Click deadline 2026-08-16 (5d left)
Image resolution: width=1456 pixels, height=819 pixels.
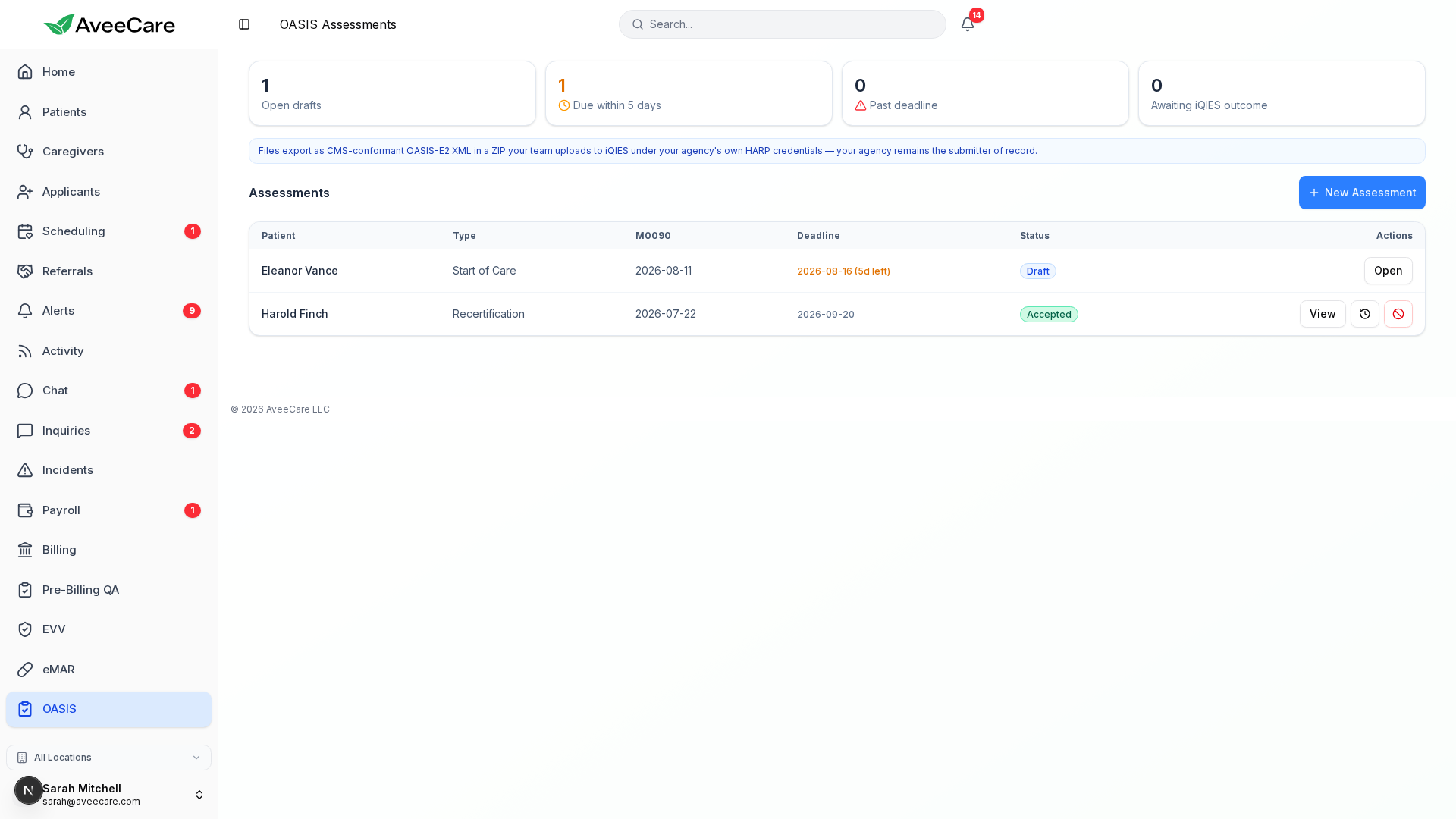[x=843, y=271]
